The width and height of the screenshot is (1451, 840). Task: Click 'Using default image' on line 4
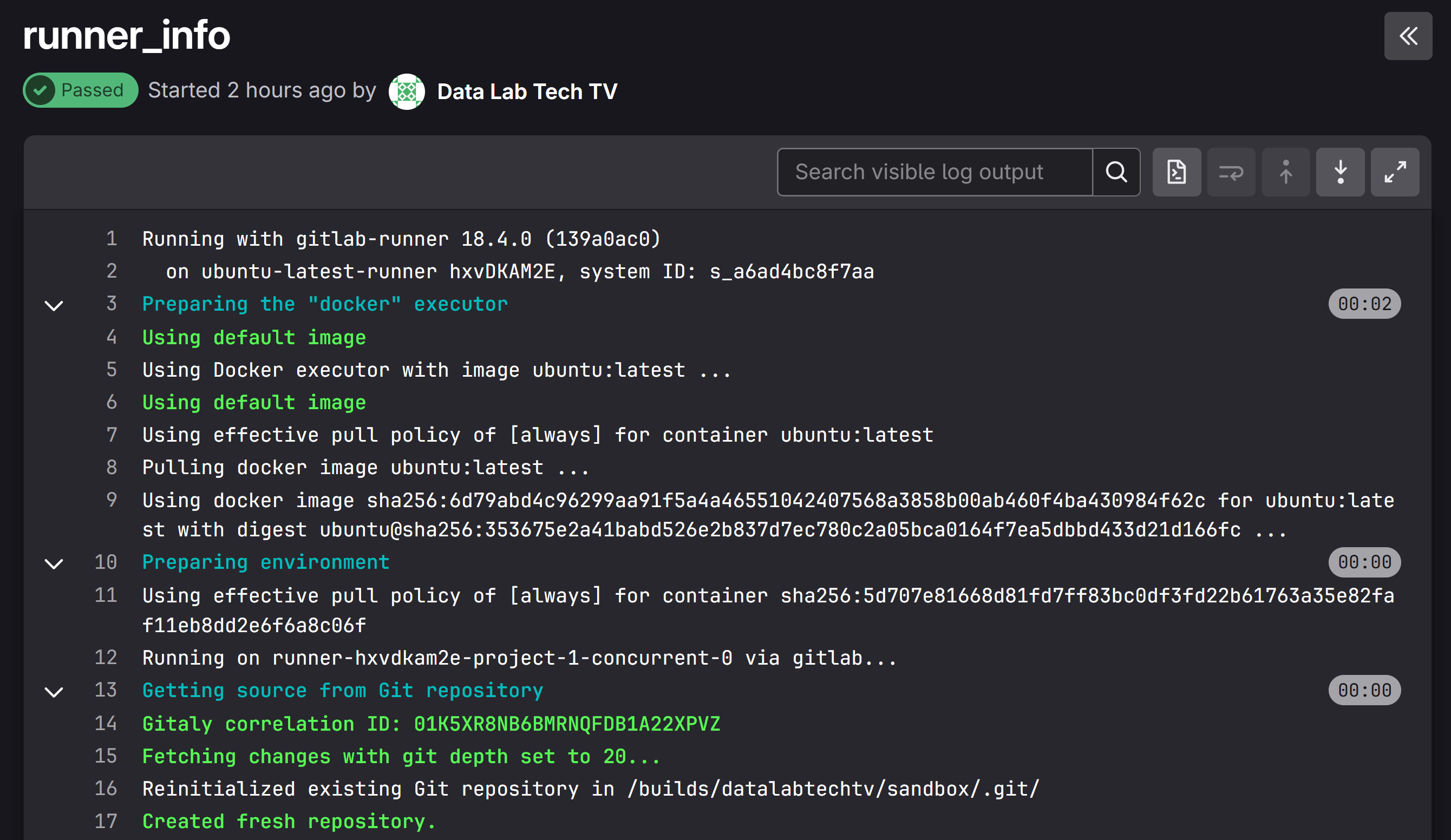coord(254,337)
